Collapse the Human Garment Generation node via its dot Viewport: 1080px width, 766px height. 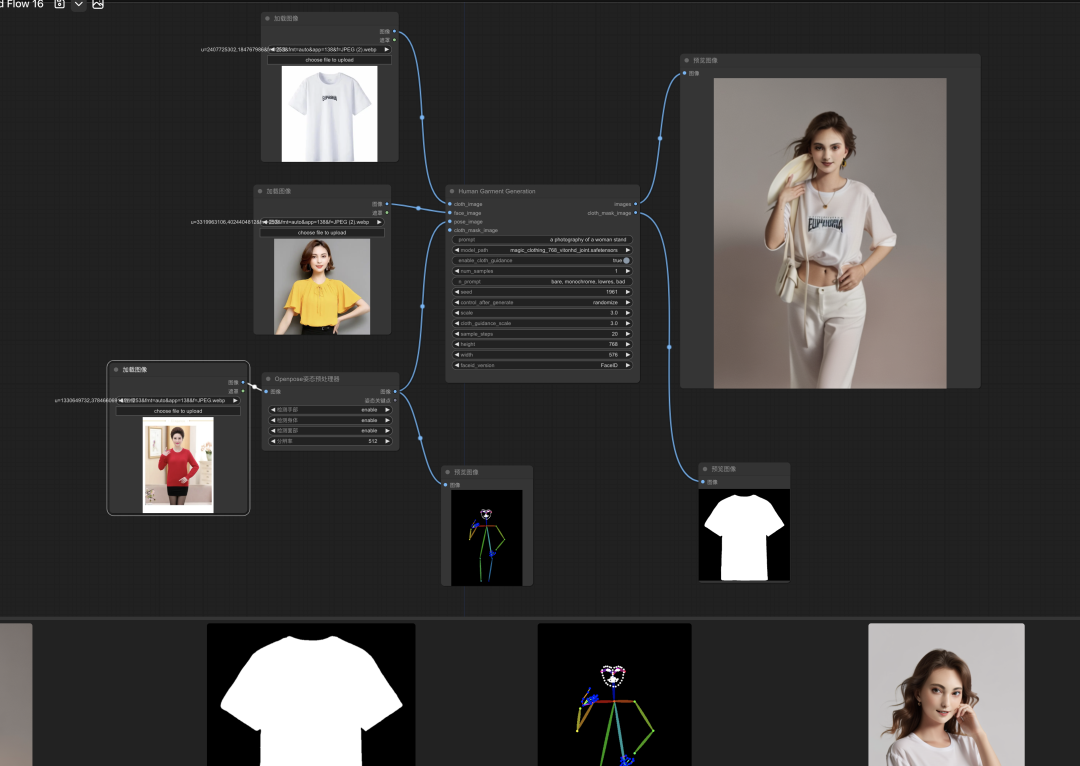452,191
